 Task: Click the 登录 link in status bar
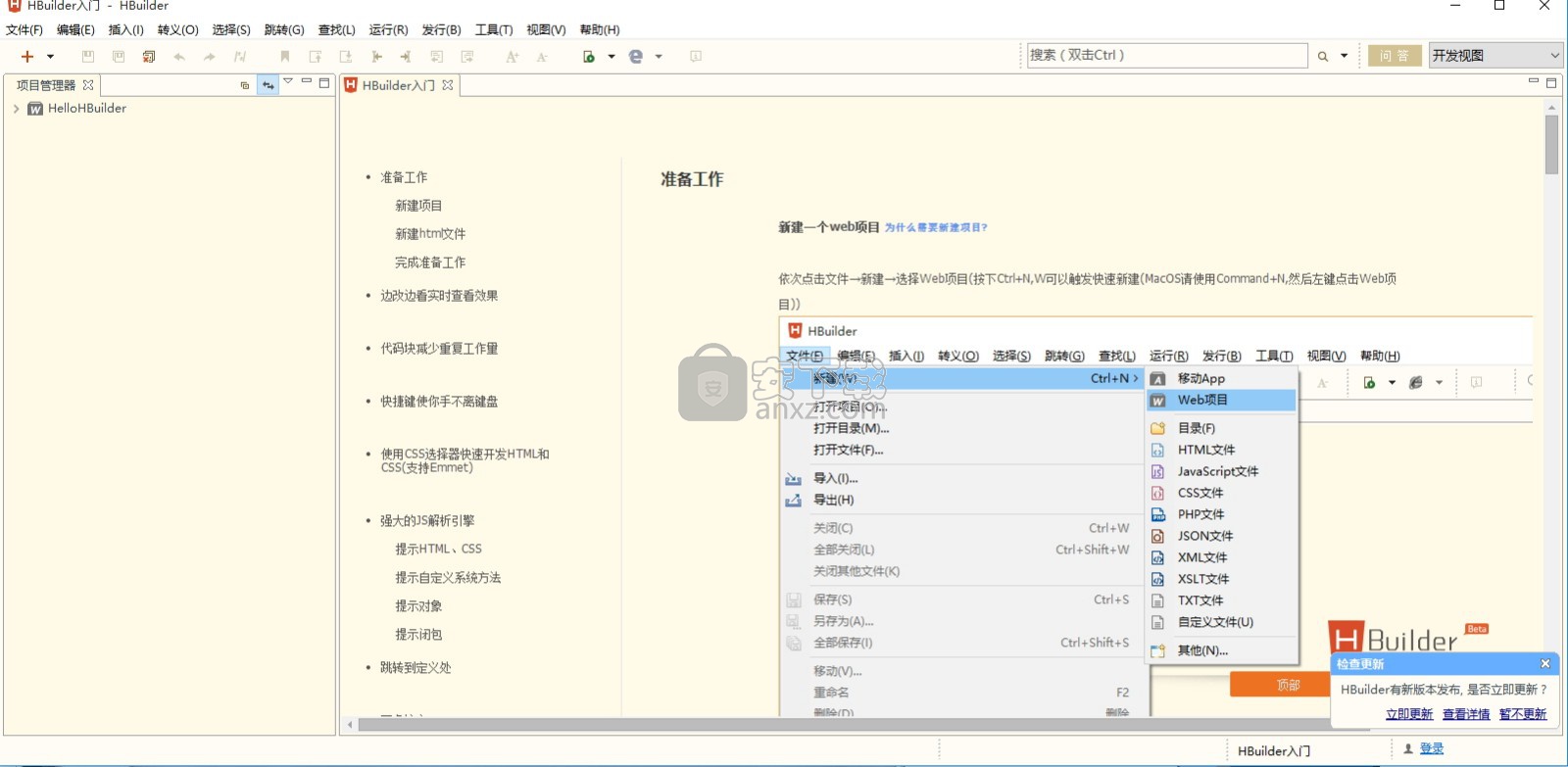click(1432, 748)
